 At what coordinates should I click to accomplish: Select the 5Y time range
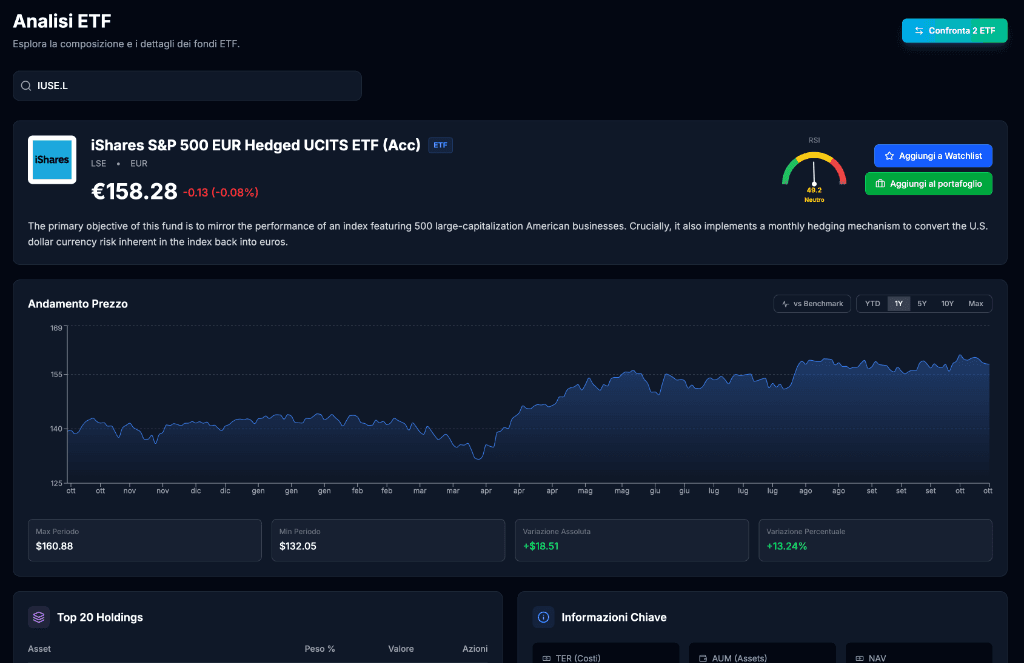click(x=921, y=304)
